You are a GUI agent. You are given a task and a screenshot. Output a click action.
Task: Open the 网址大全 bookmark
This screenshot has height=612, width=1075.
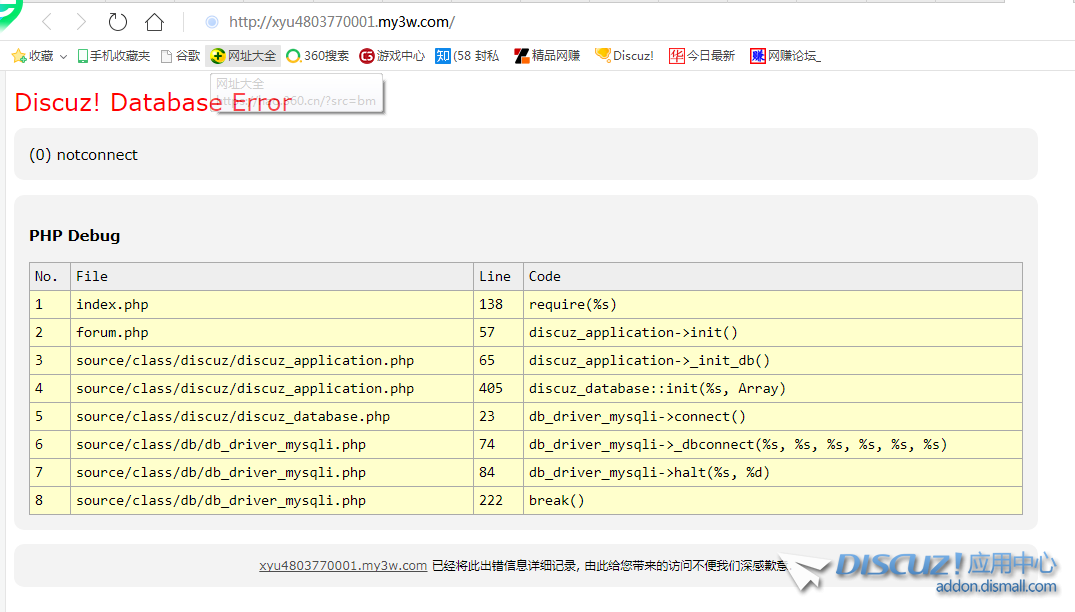(243, 56)
